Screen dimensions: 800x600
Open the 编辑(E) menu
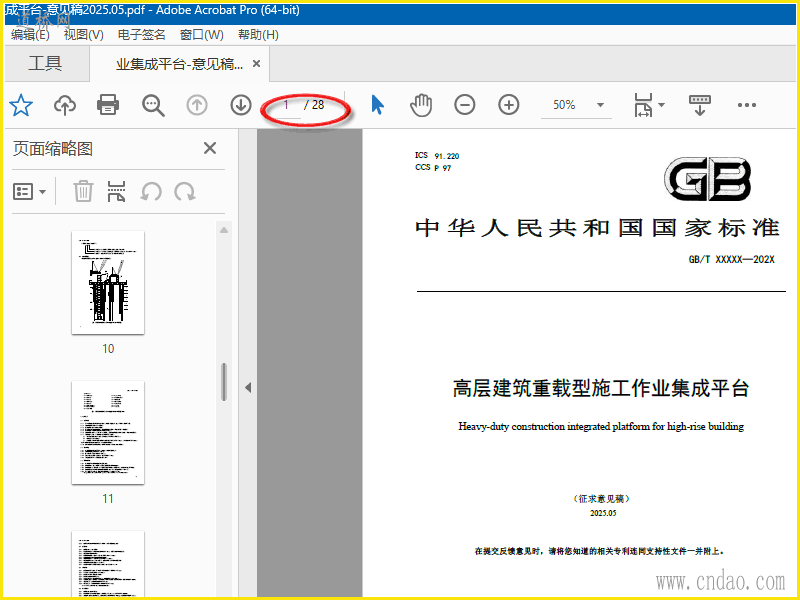[31, 35]
